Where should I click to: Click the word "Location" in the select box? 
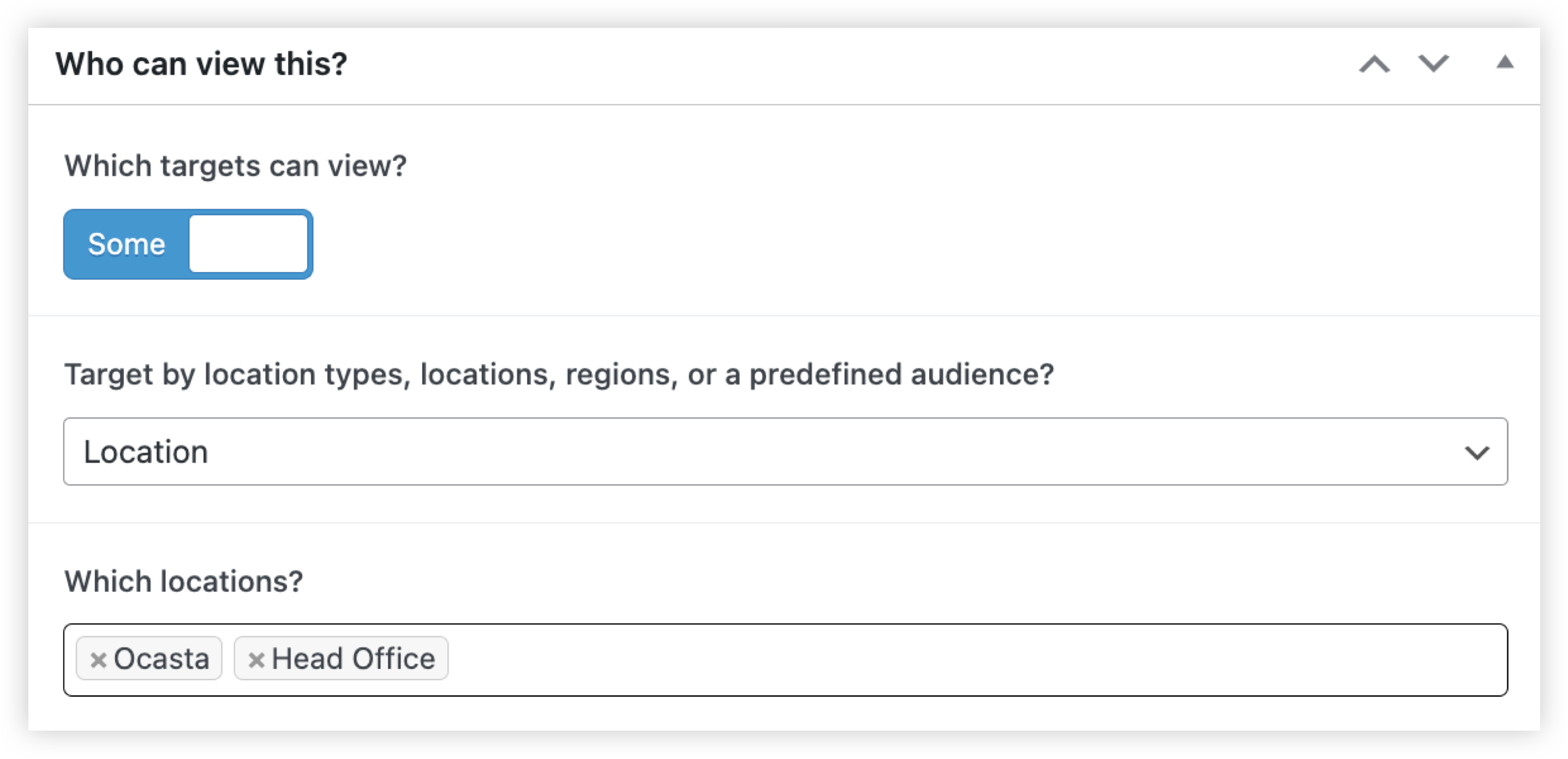tap(146, 452)
